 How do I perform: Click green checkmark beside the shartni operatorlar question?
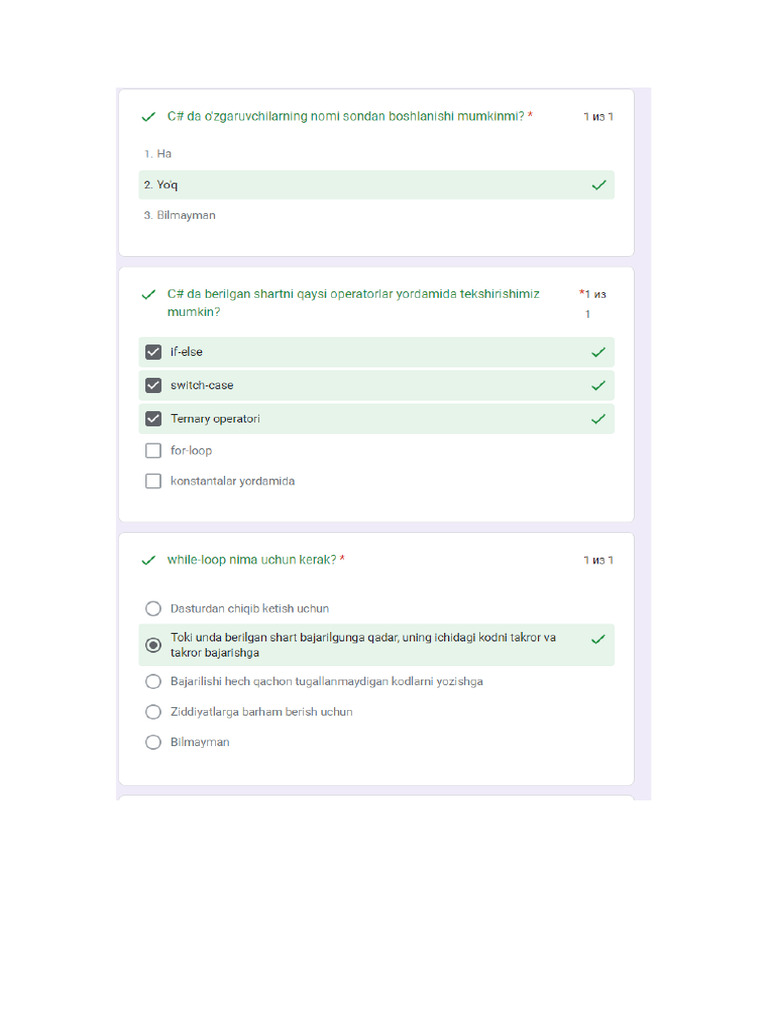pyautogui.click(x=148, y=294)
